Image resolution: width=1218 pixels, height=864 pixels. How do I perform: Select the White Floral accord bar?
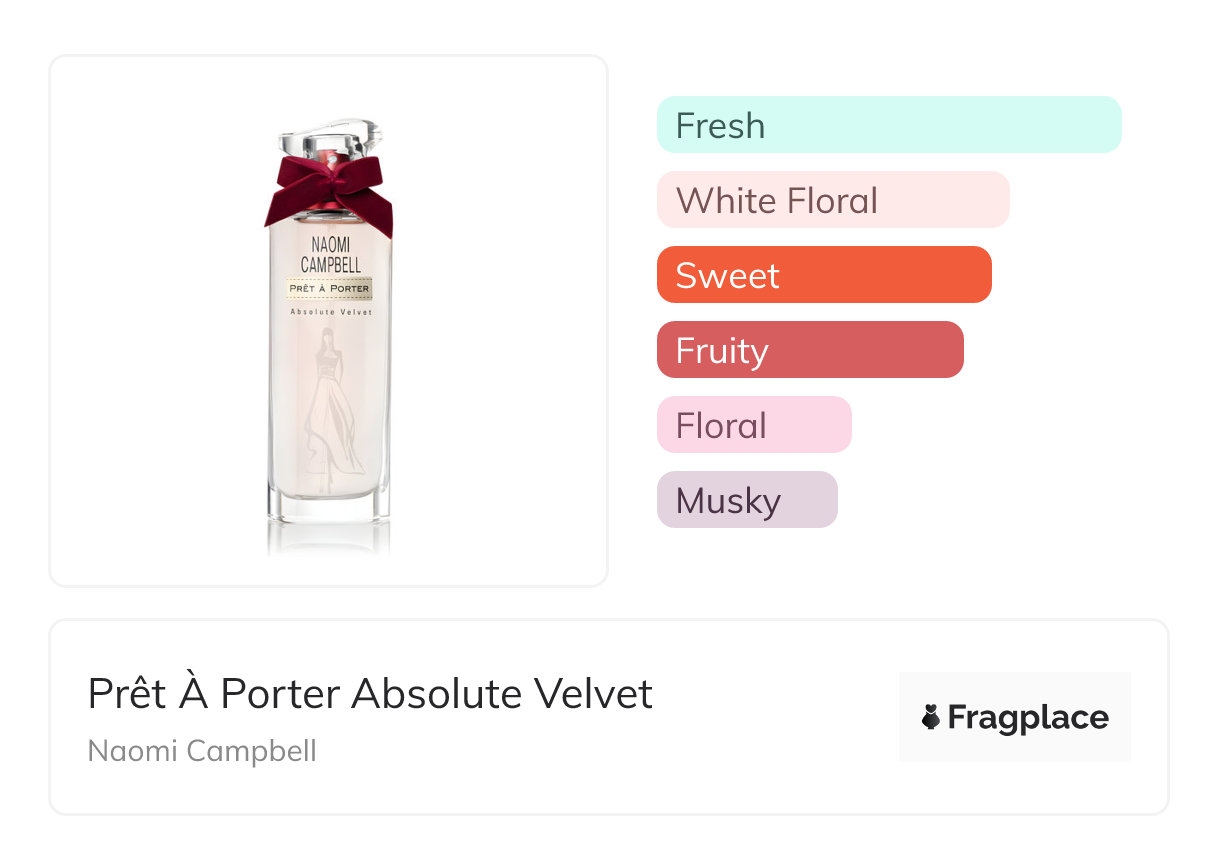pyautogui.click(x=833, y=200)
